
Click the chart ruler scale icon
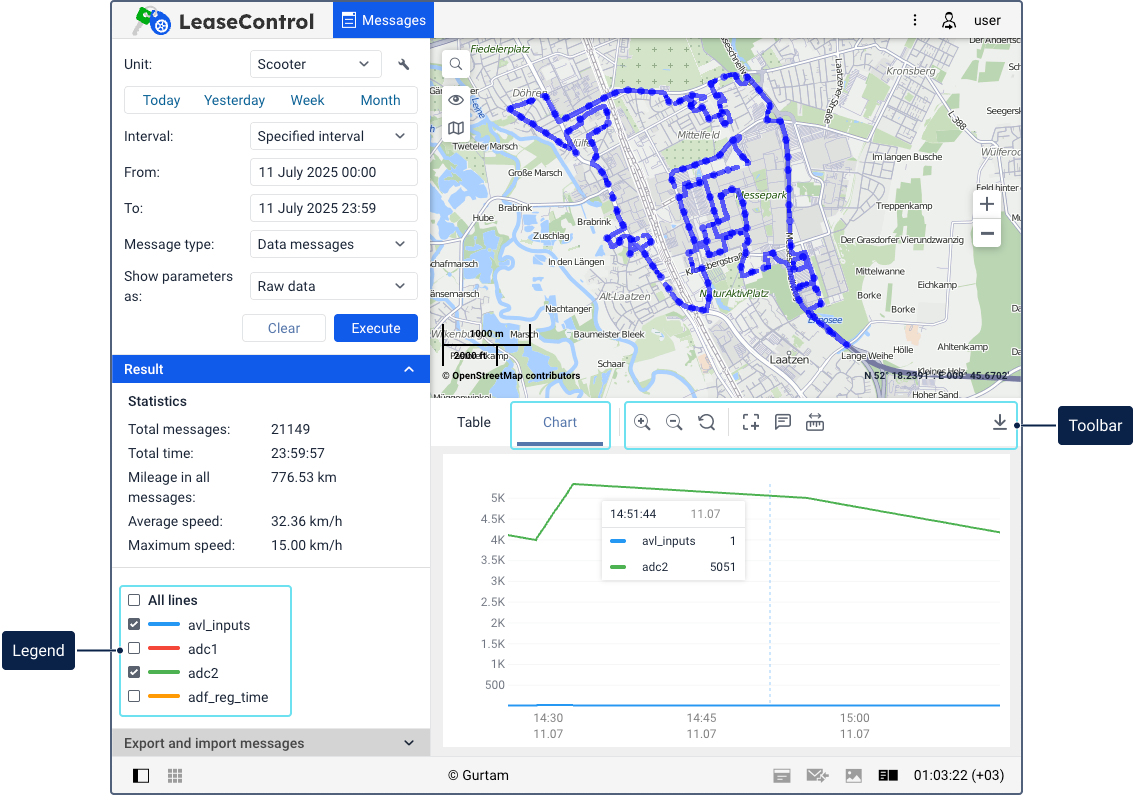tap(815, 422)
